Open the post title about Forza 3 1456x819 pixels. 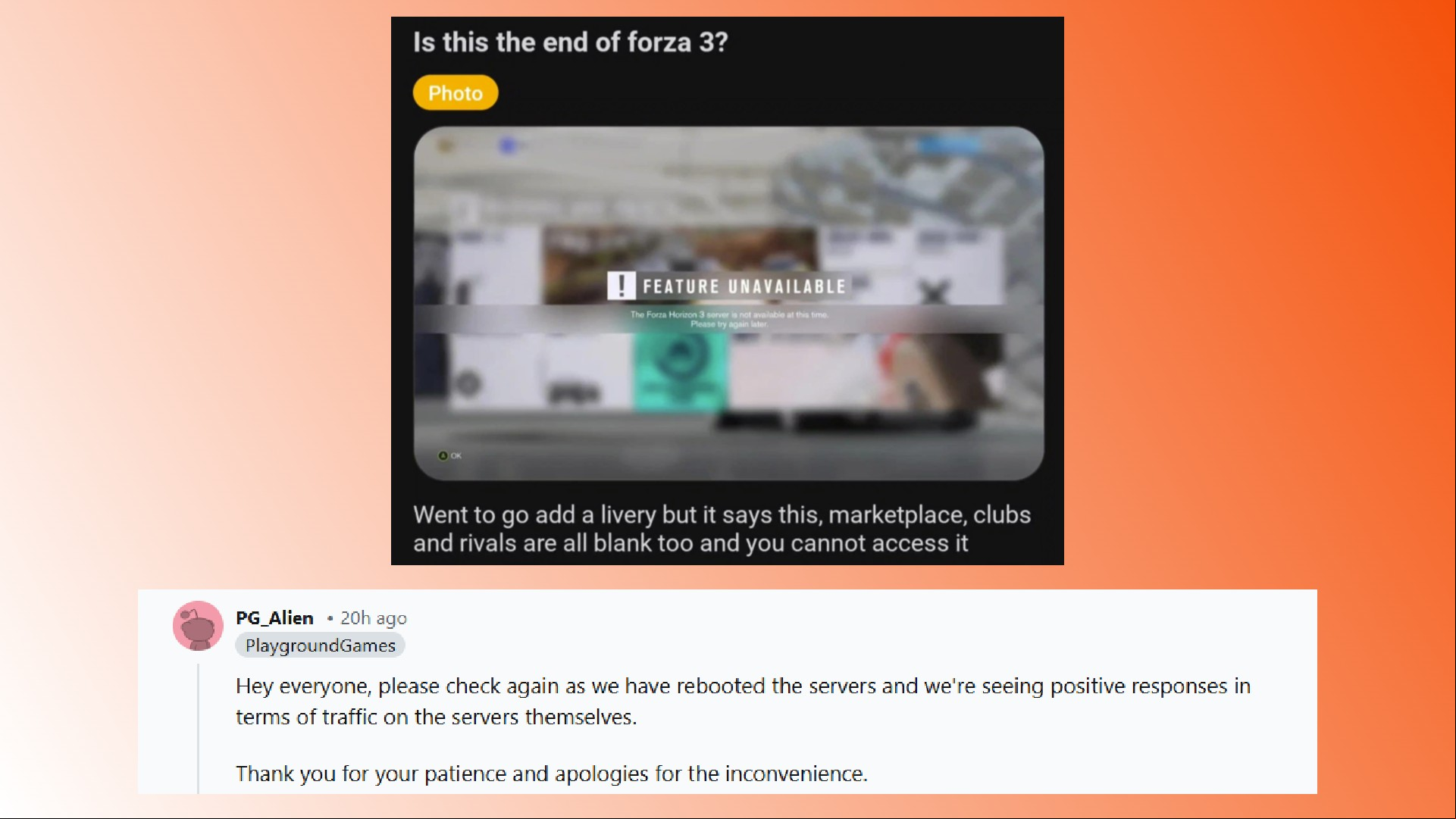tap(570, 42)
